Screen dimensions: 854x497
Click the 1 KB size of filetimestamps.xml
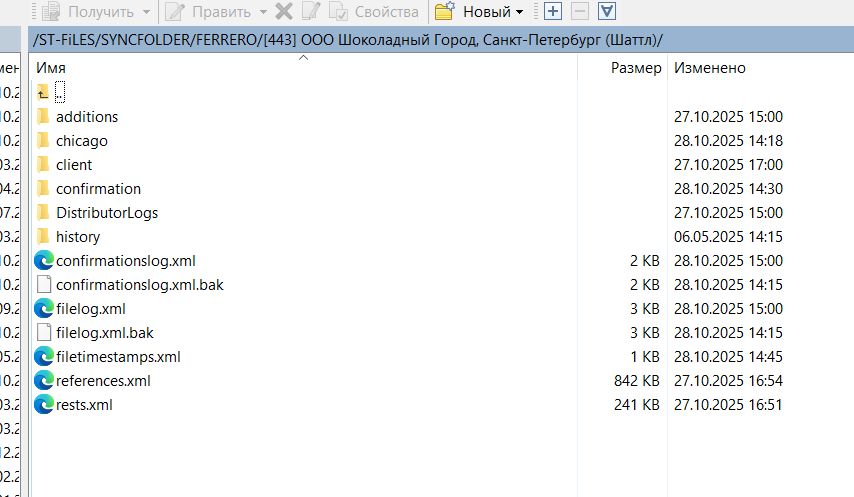pyautogui.click(x=645, y=357)
